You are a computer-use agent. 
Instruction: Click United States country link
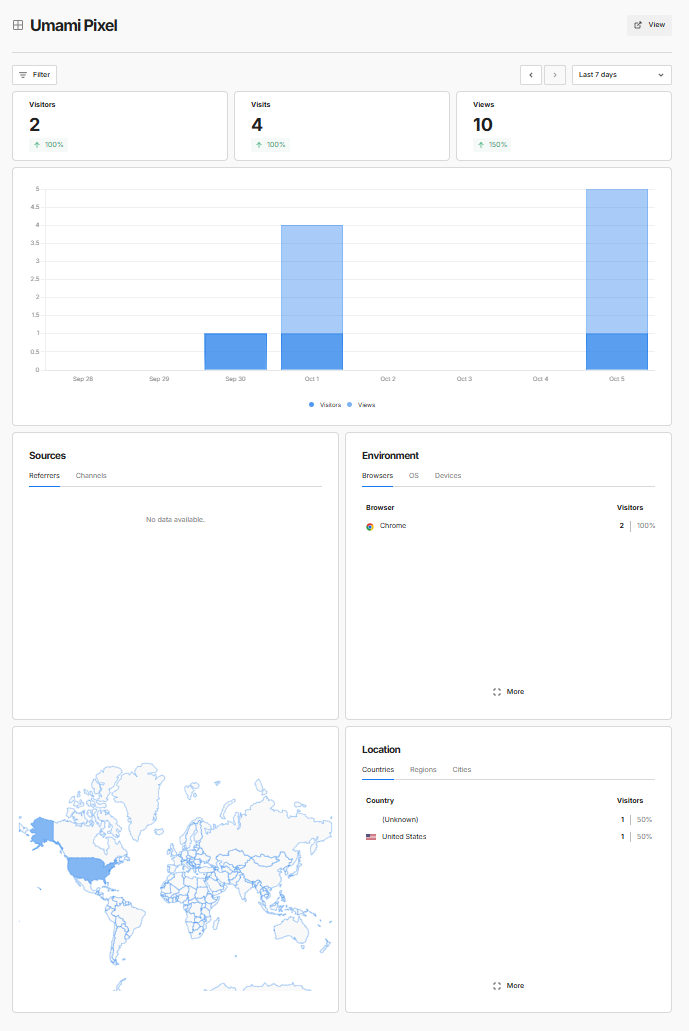pyautogui.click(x=404, y=837)
